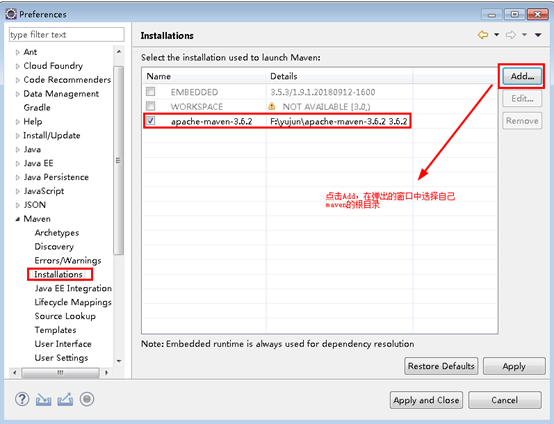The height and width of the screenshot is (424, 554).
Task: Click the Apply and Close button
Action: pyautogui.click(x=426, y=400)
